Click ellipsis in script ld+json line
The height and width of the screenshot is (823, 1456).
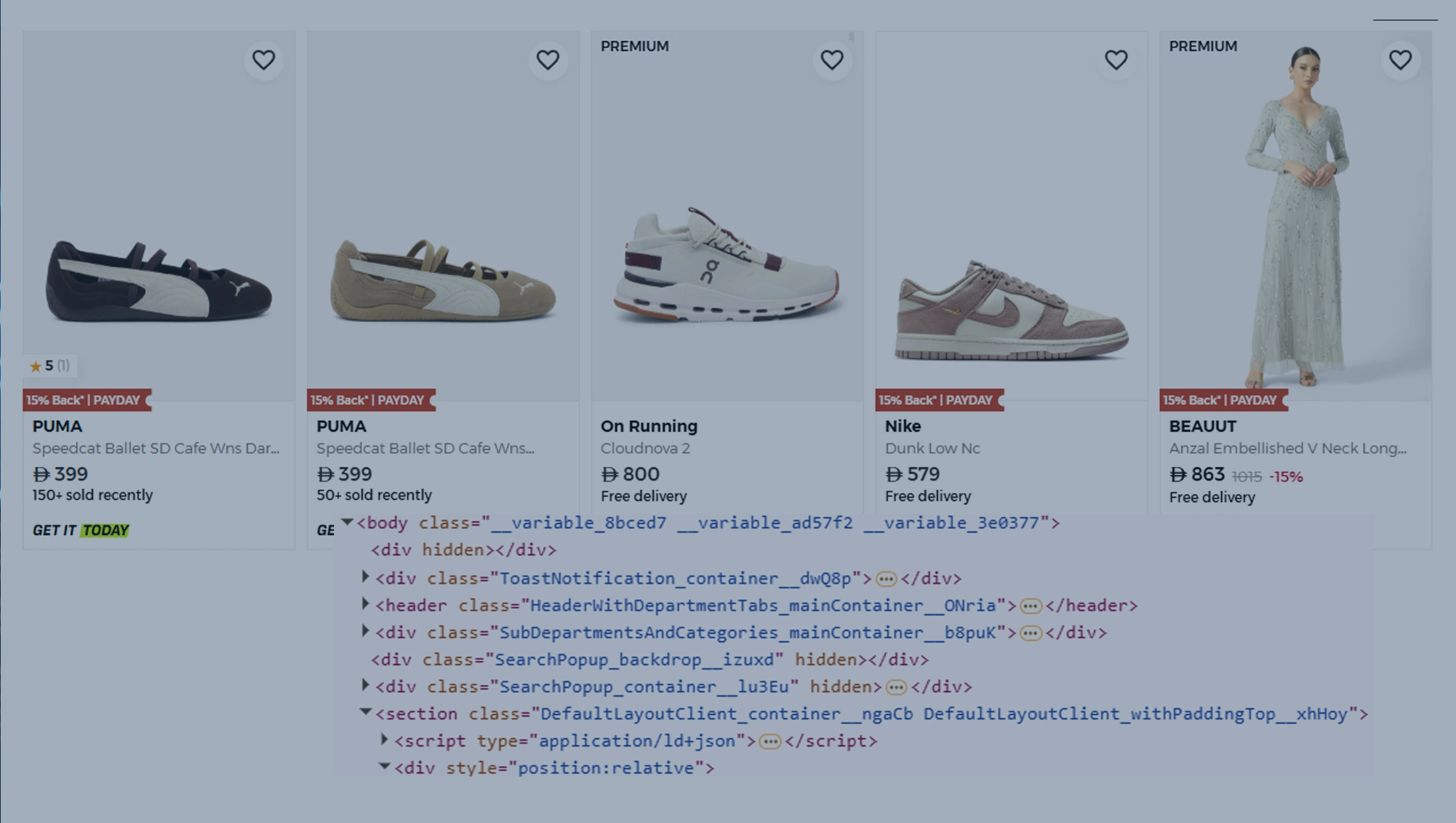tap(770, 742)
